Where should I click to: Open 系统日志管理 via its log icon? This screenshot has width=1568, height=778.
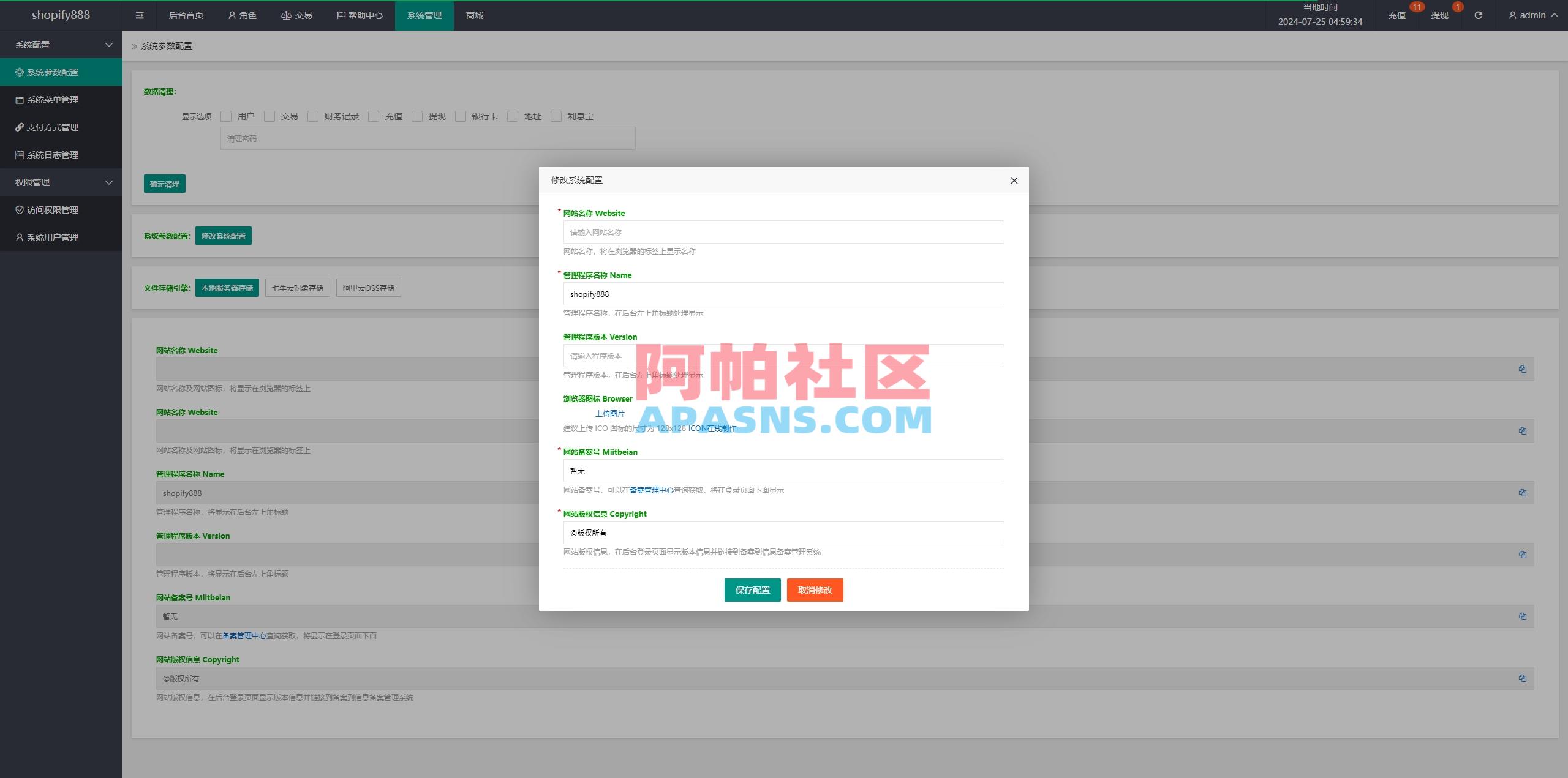(x=19, y=155)
